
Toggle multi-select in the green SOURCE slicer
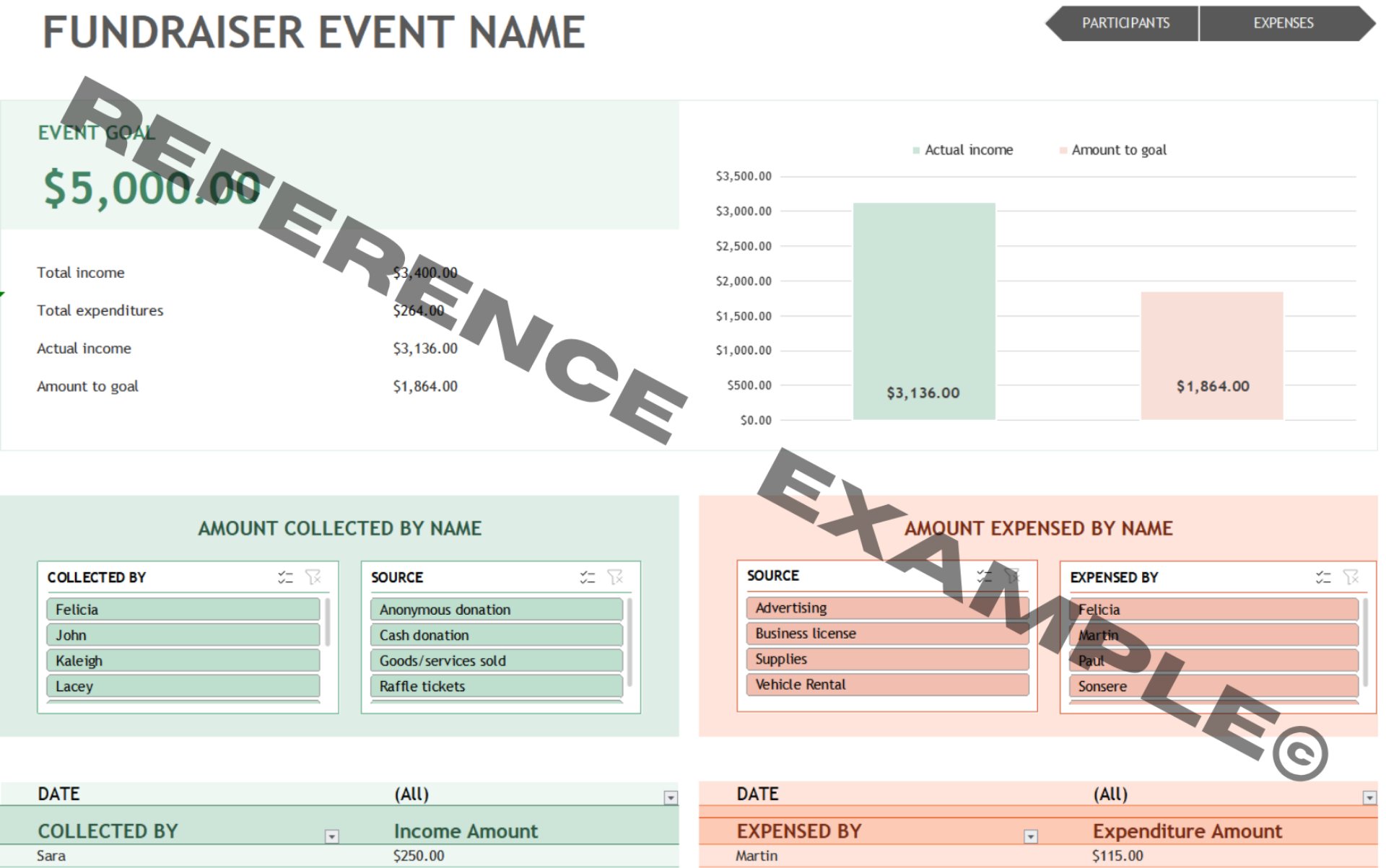click(587, 577)
